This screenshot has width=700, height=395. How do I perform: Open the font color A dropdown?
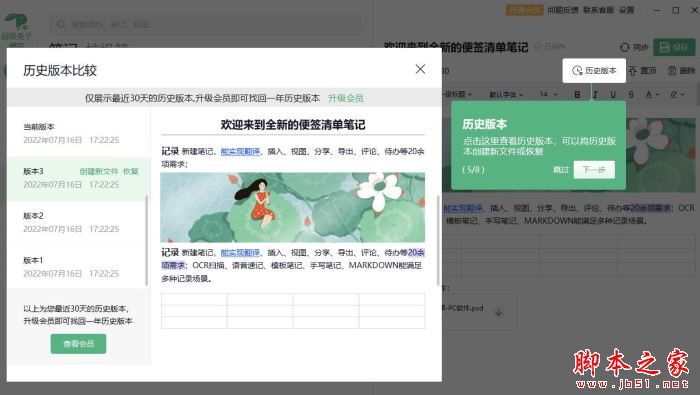[652, 95]
